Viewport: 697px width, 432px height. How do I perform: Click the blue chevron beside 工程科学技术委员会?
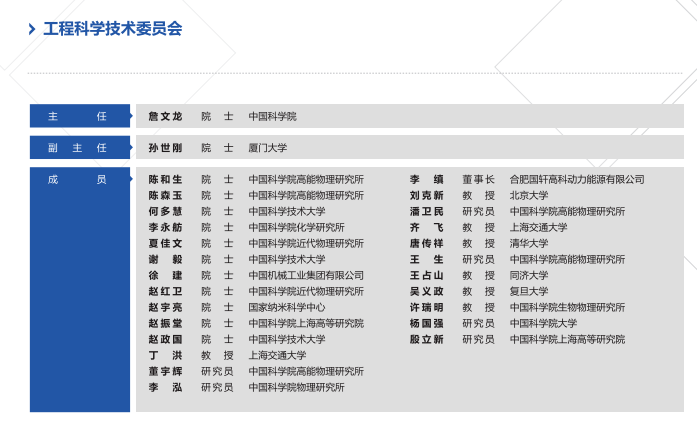tap(32, 29)
